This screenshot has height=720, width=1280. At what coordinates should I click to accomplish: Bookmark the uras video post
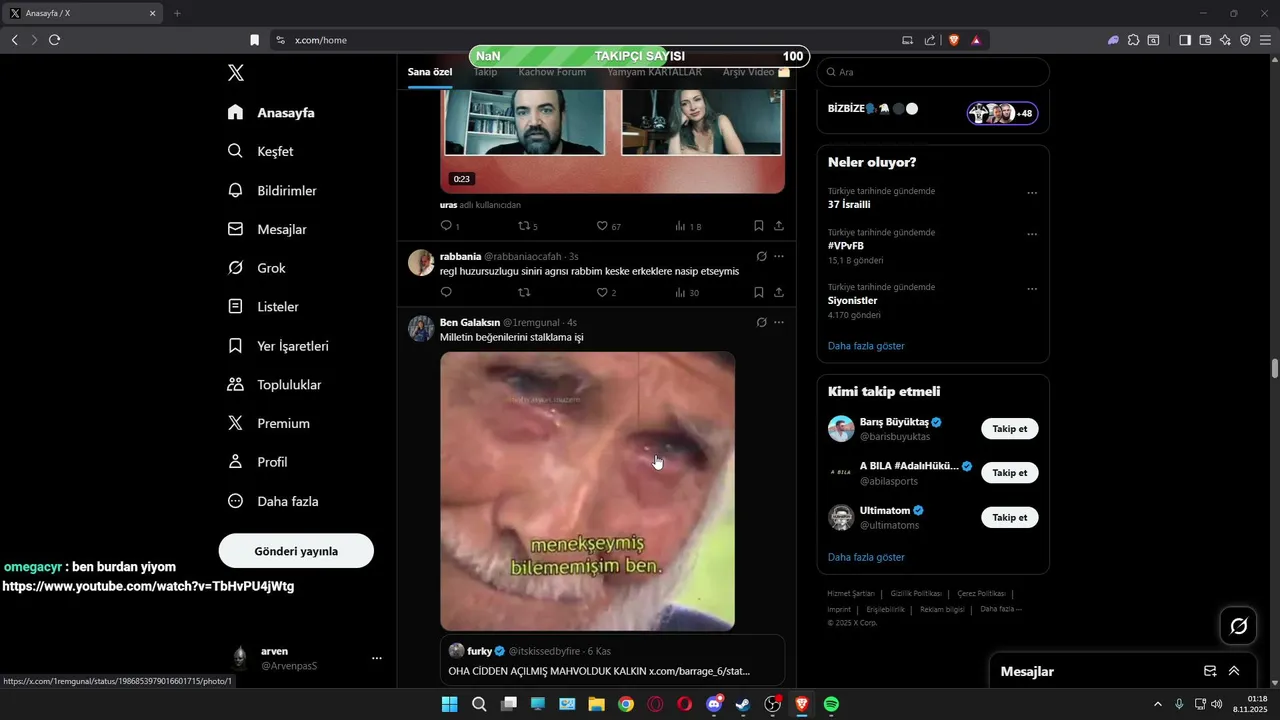(759, 226)
